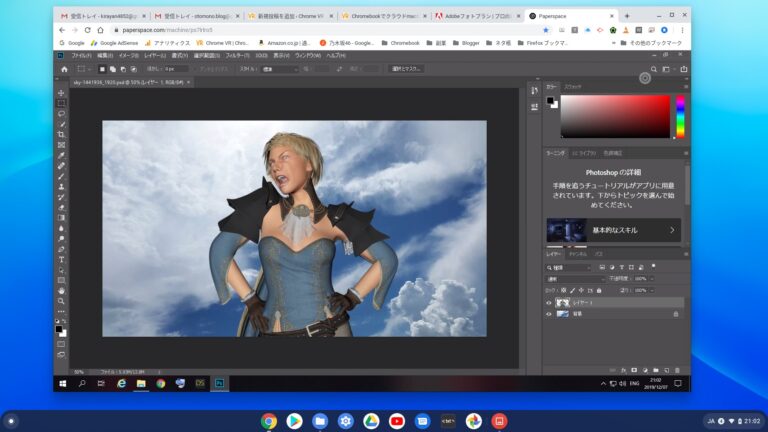Delete layer with the trash icon
Screen dimensions: 768x432
677,370
